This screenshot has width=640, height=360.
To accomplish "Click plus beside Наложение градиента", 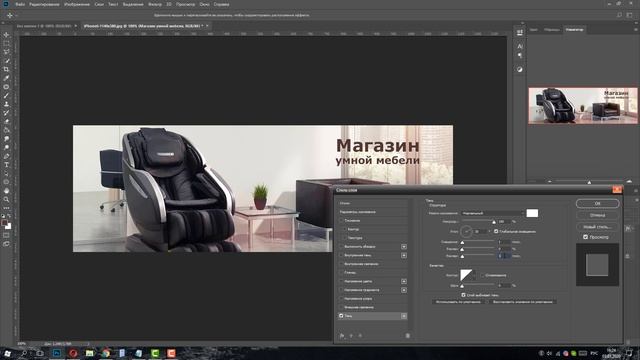I will [x=404, y=290].
